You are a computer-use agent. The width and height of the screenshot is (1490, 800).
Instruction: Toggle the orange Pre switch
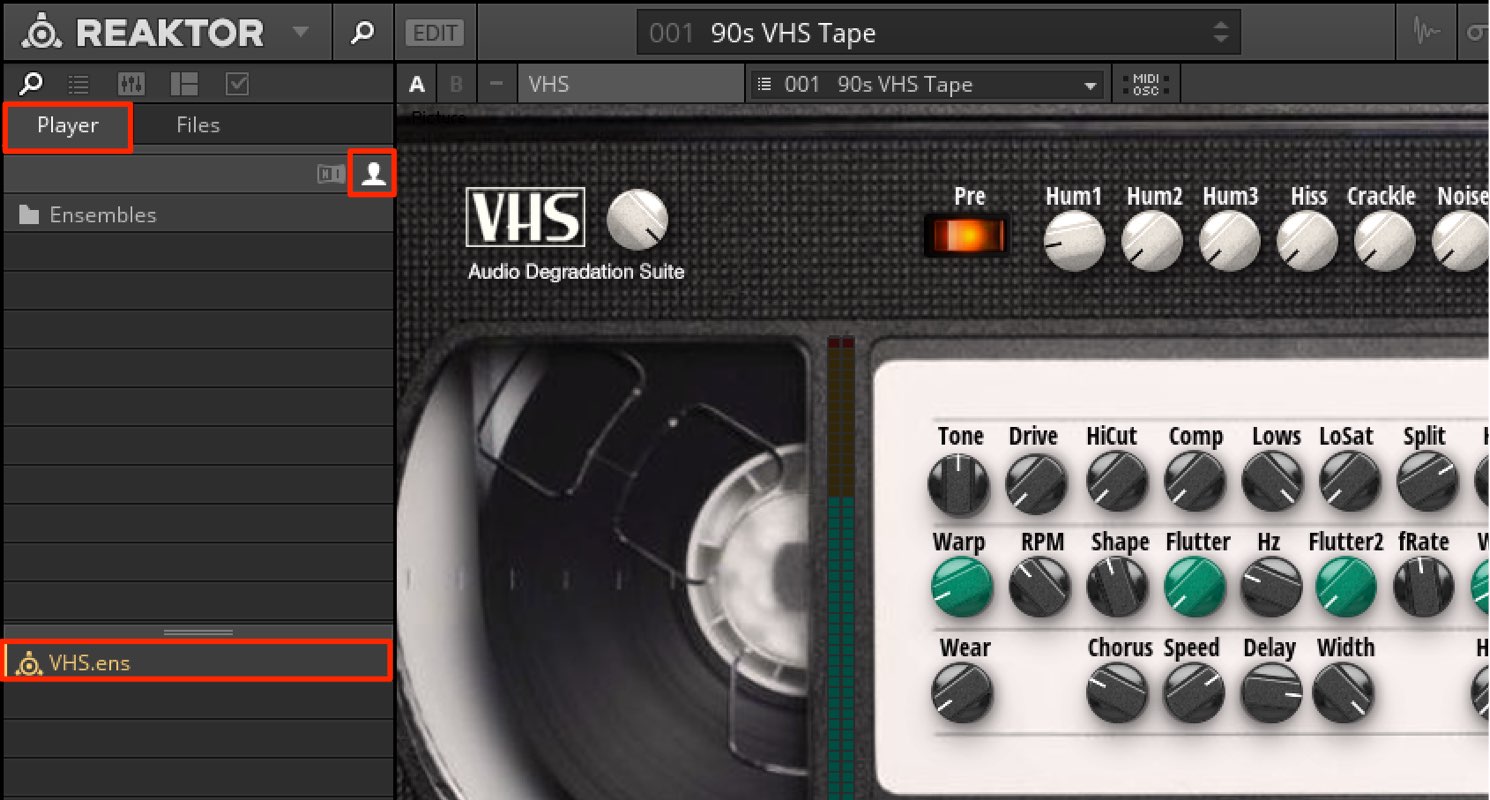(968, 235)
